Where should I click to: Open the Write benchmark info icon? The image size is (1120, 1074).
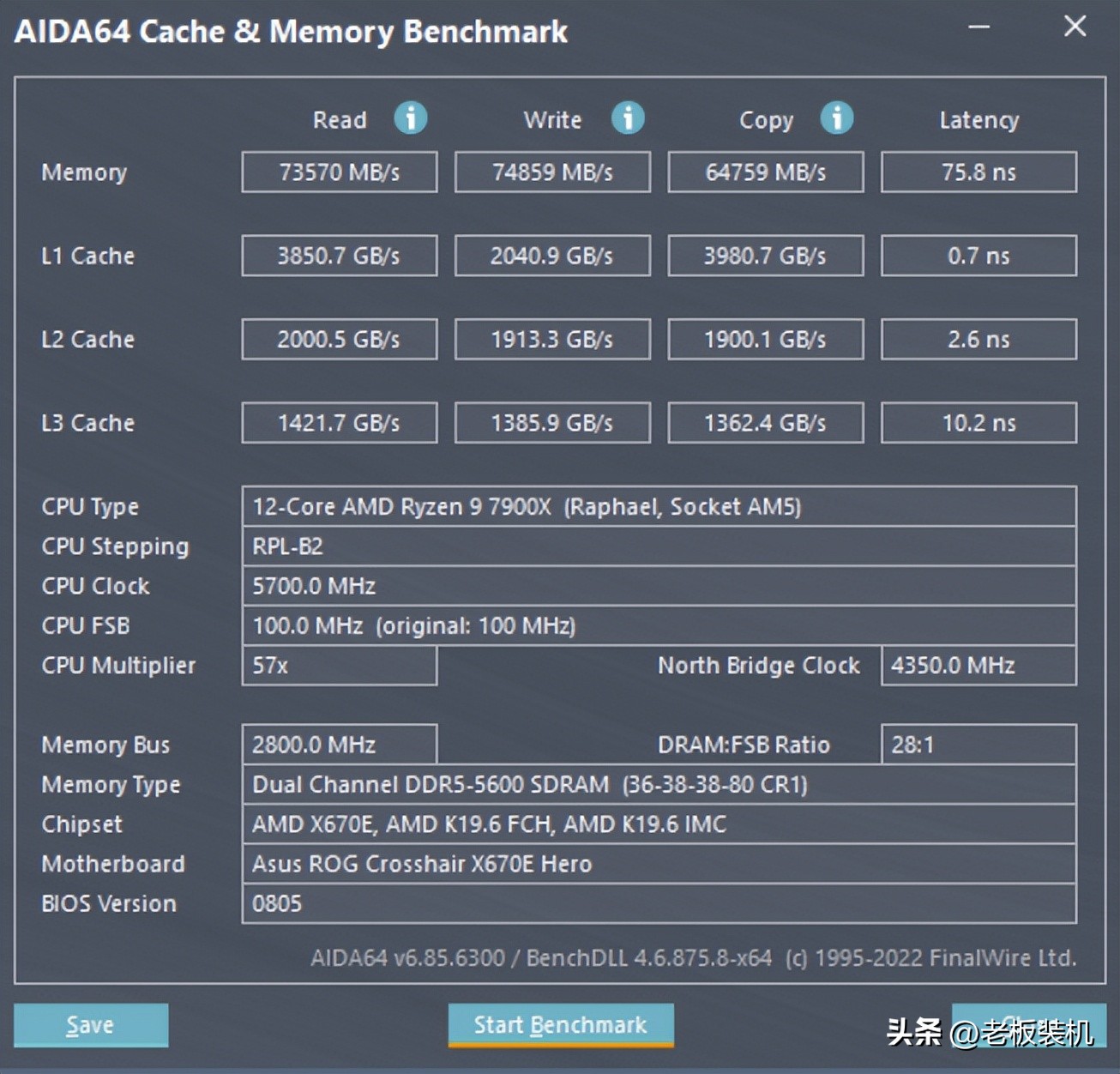click(x=627, y=118)
